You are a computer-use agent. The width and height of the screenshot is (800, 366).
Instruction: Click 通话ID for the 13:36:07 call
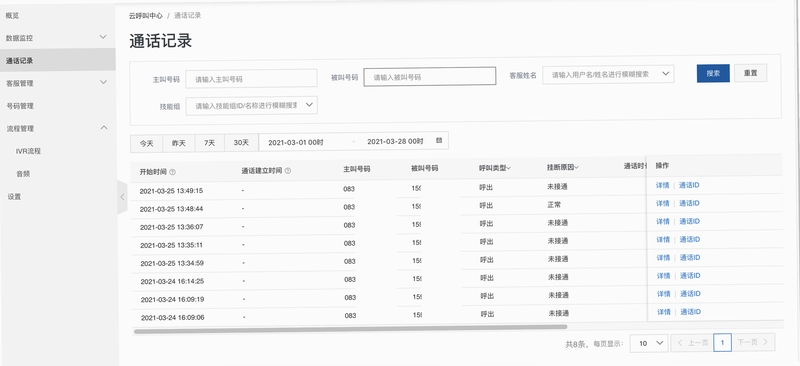689,222
